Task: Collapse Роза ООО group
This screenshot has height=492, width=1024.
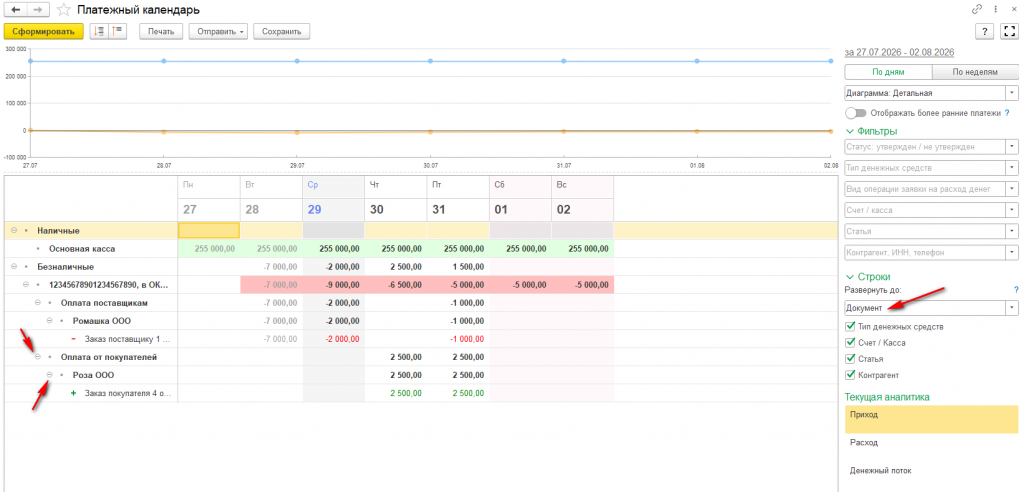Action: 50,375
